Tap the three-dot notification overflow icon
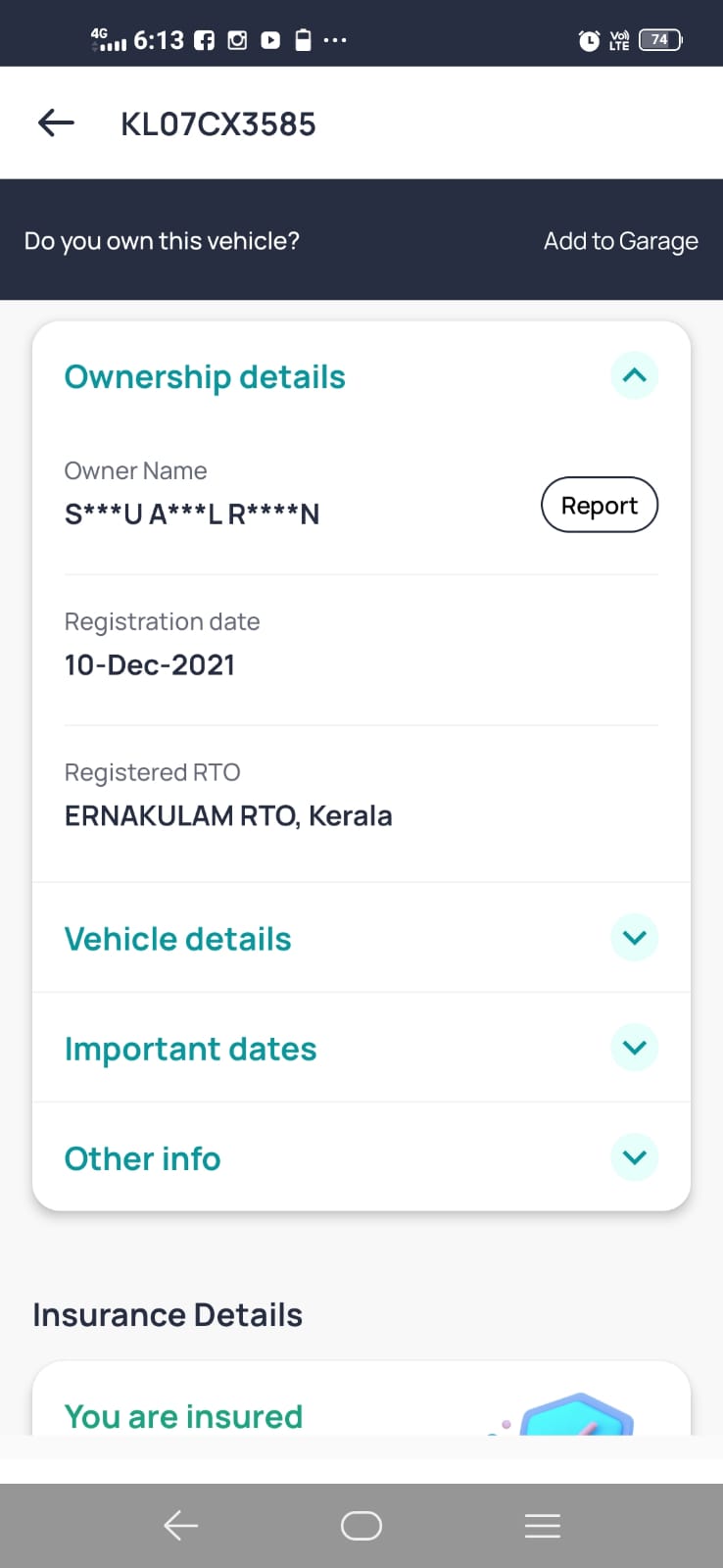Image resolution: width=723 pixels, height=1568 pixels. pos(335,40)
